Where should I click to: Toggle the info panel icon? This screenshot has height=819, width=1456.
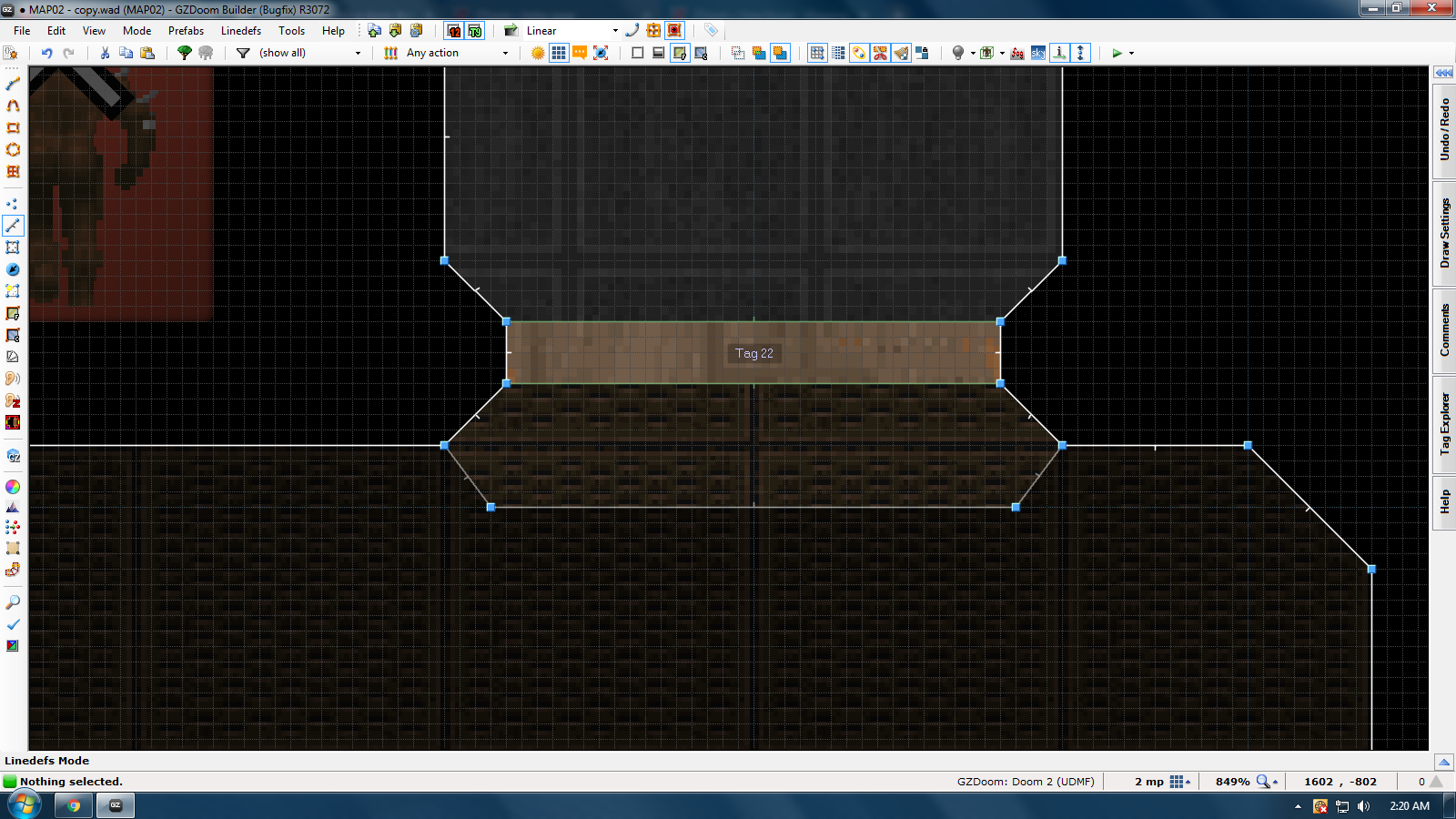coord(1059,53)
